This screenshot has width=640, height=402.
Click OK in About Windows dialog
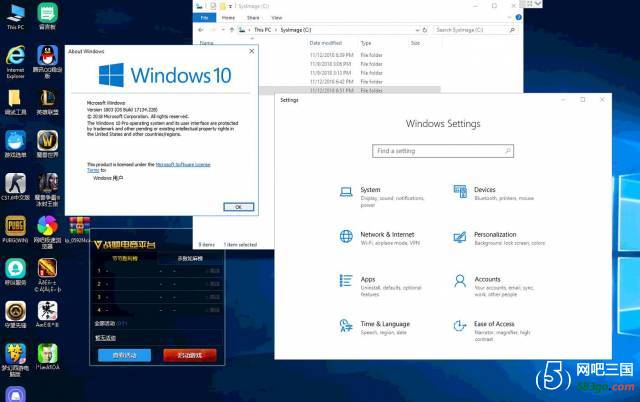point(239,207)
